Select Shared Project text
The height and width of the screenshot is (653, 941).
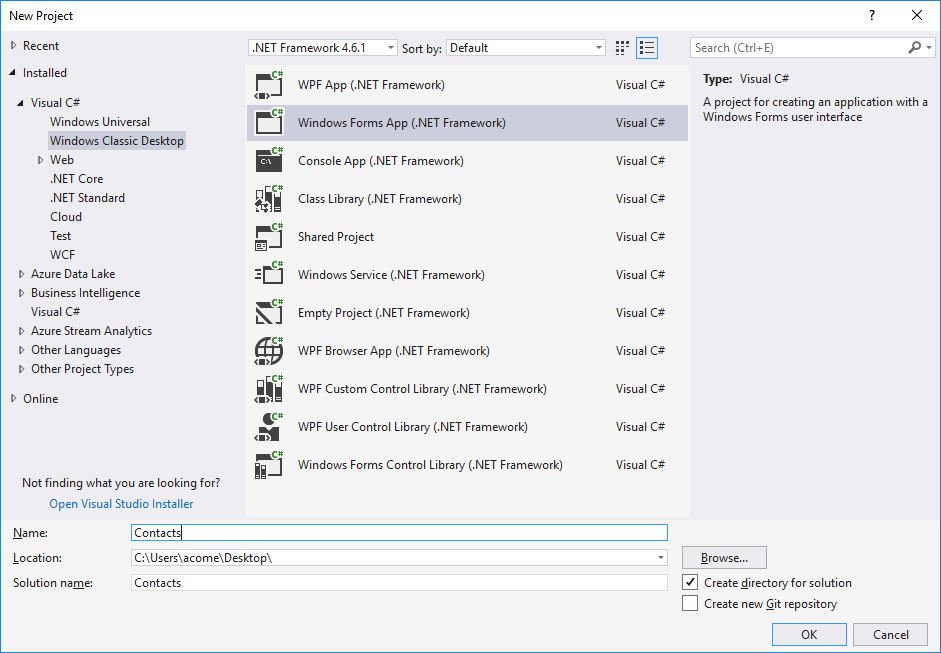(335, 237)
